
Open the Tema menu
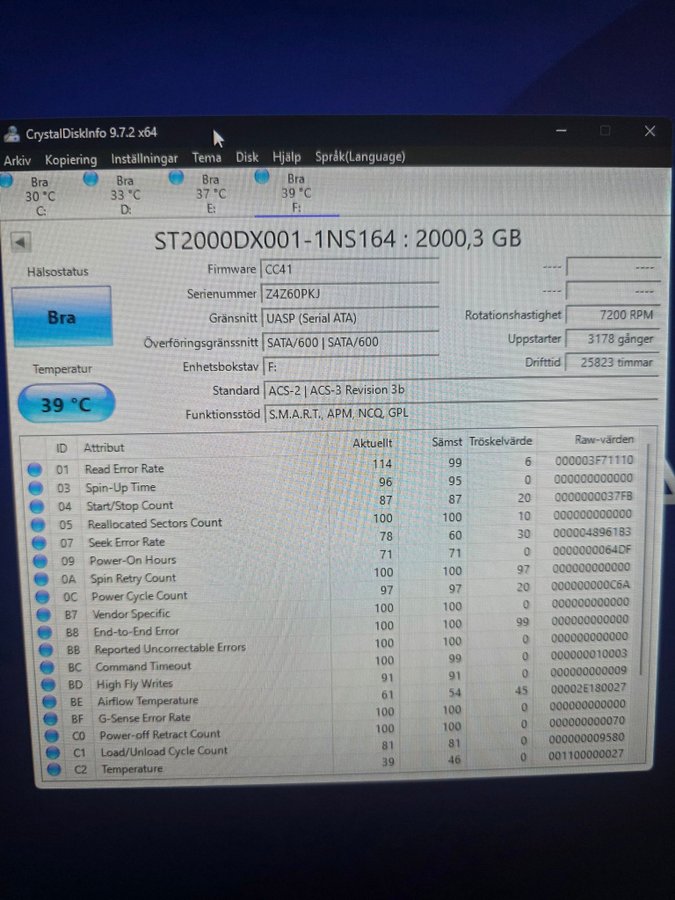tap(207, 158)
